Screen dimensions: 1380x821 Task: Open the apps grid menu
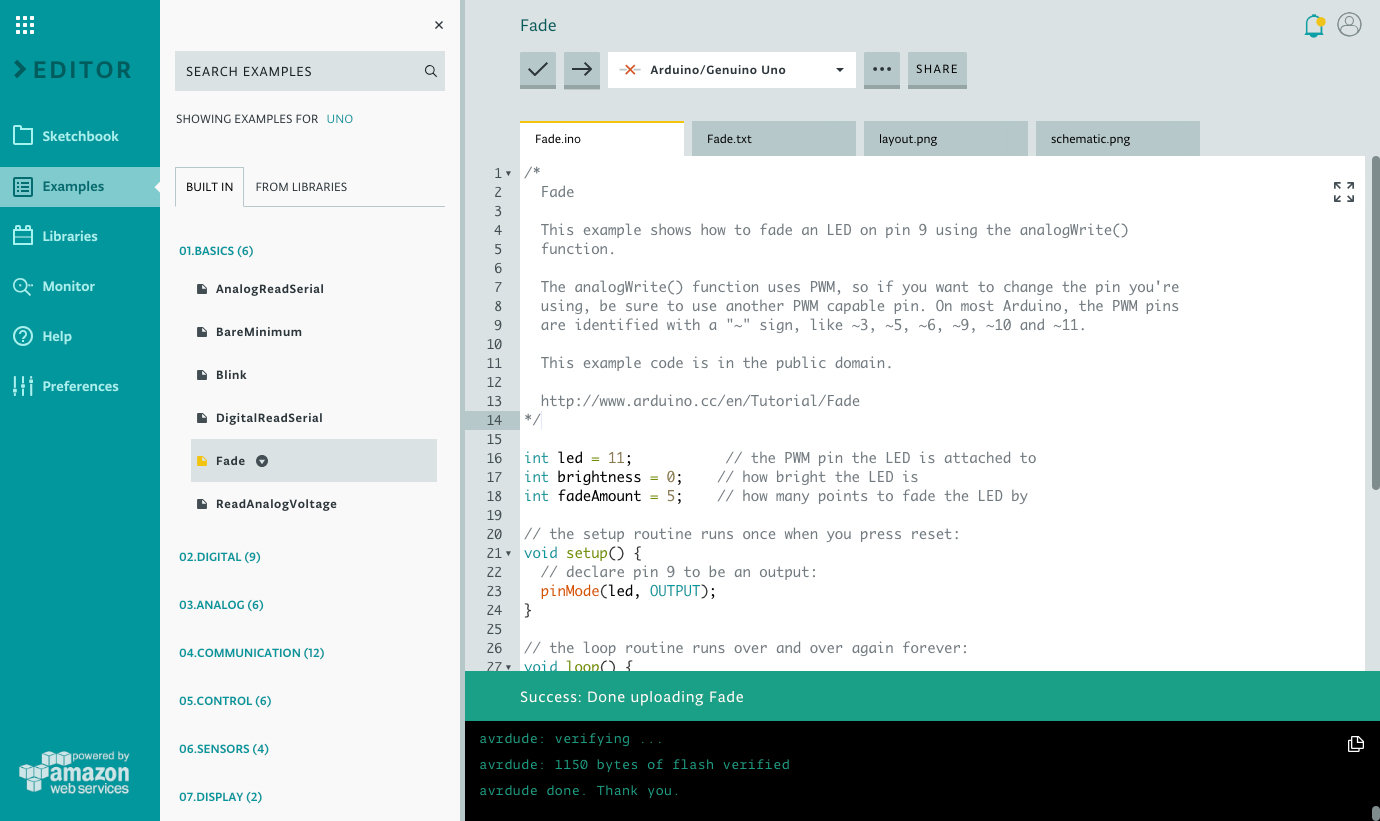click(25, 25)
